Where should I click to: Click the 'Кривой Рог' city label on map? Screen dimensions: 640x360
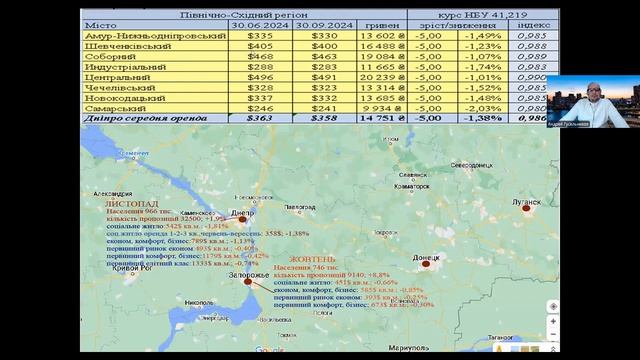point(132,268)
